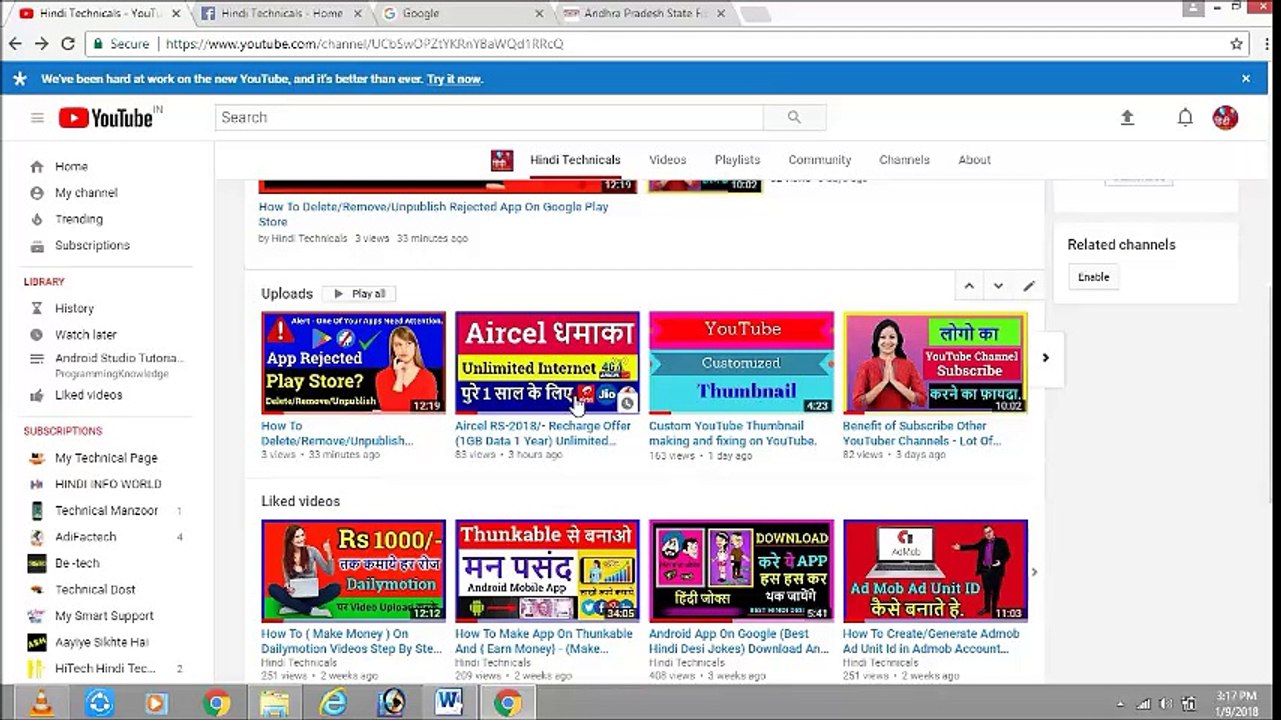Viewport: 1281px width, 720px height.
Task: Move Uploads section down
Action: pos(998,286)
